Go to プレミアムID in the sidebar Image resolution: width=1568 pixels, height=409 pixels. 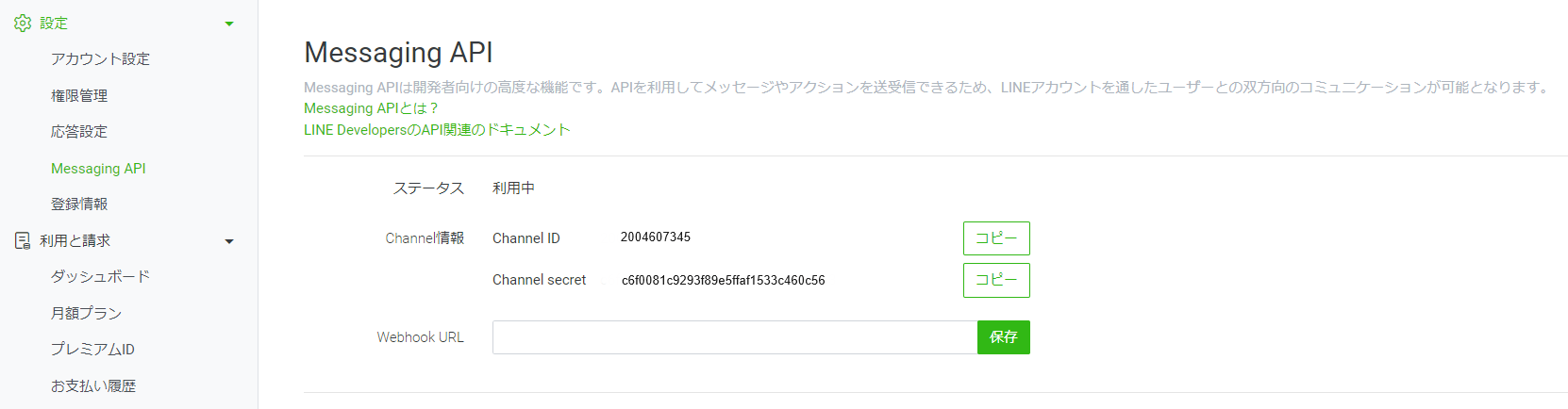[x=92, y=349]
